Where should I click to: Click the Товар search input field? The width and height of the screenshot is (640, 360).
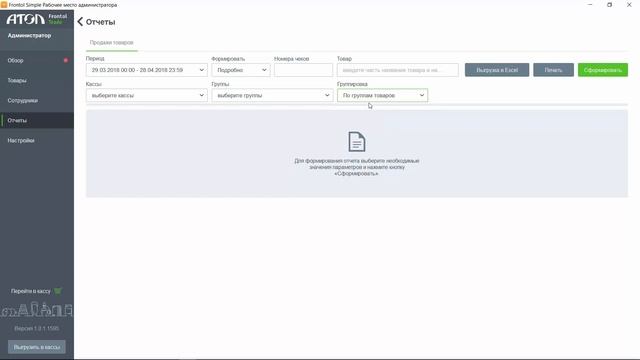[398, 70]
